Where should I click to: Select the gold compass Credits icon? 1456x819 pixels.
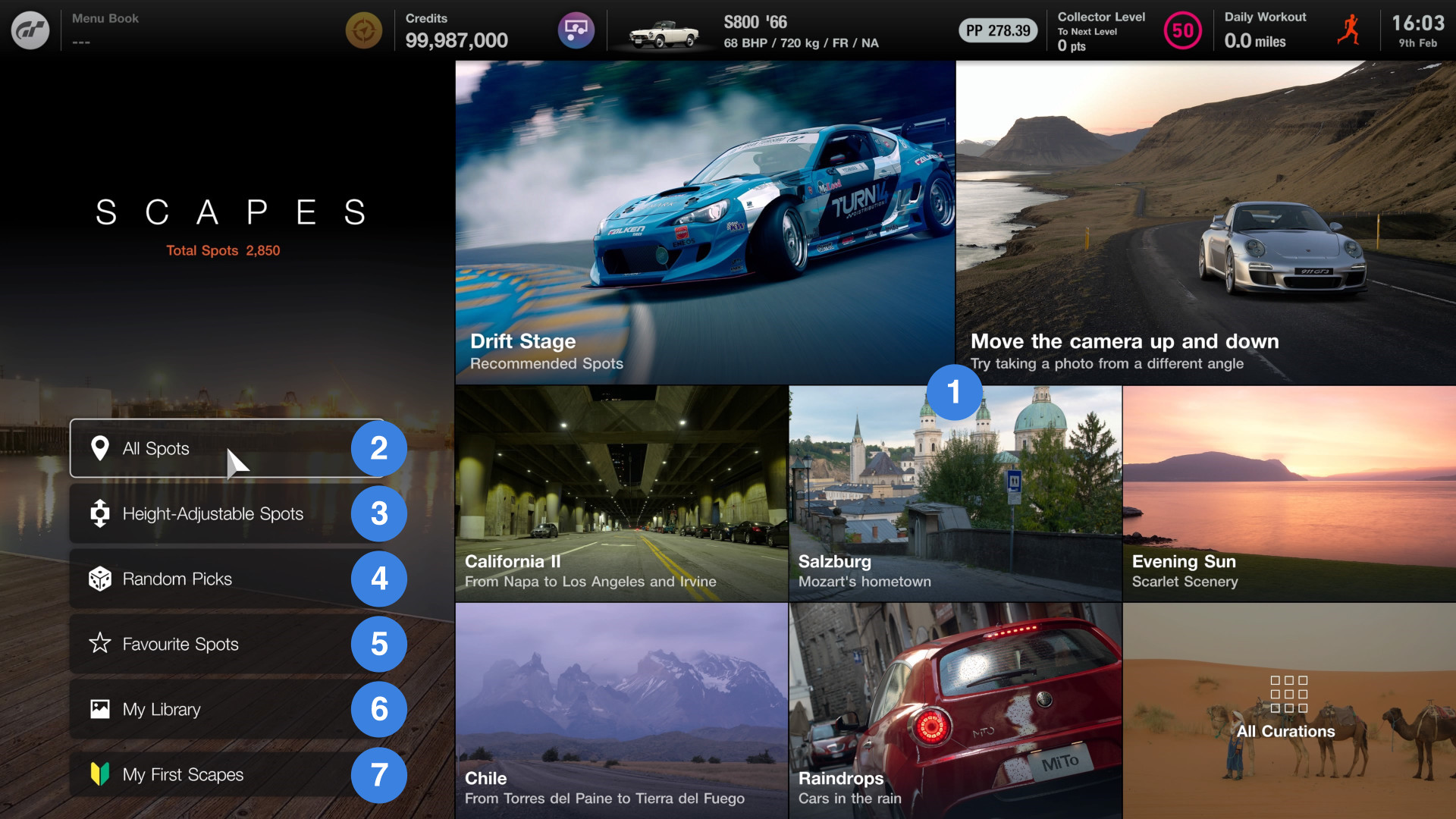pos(364,30)
